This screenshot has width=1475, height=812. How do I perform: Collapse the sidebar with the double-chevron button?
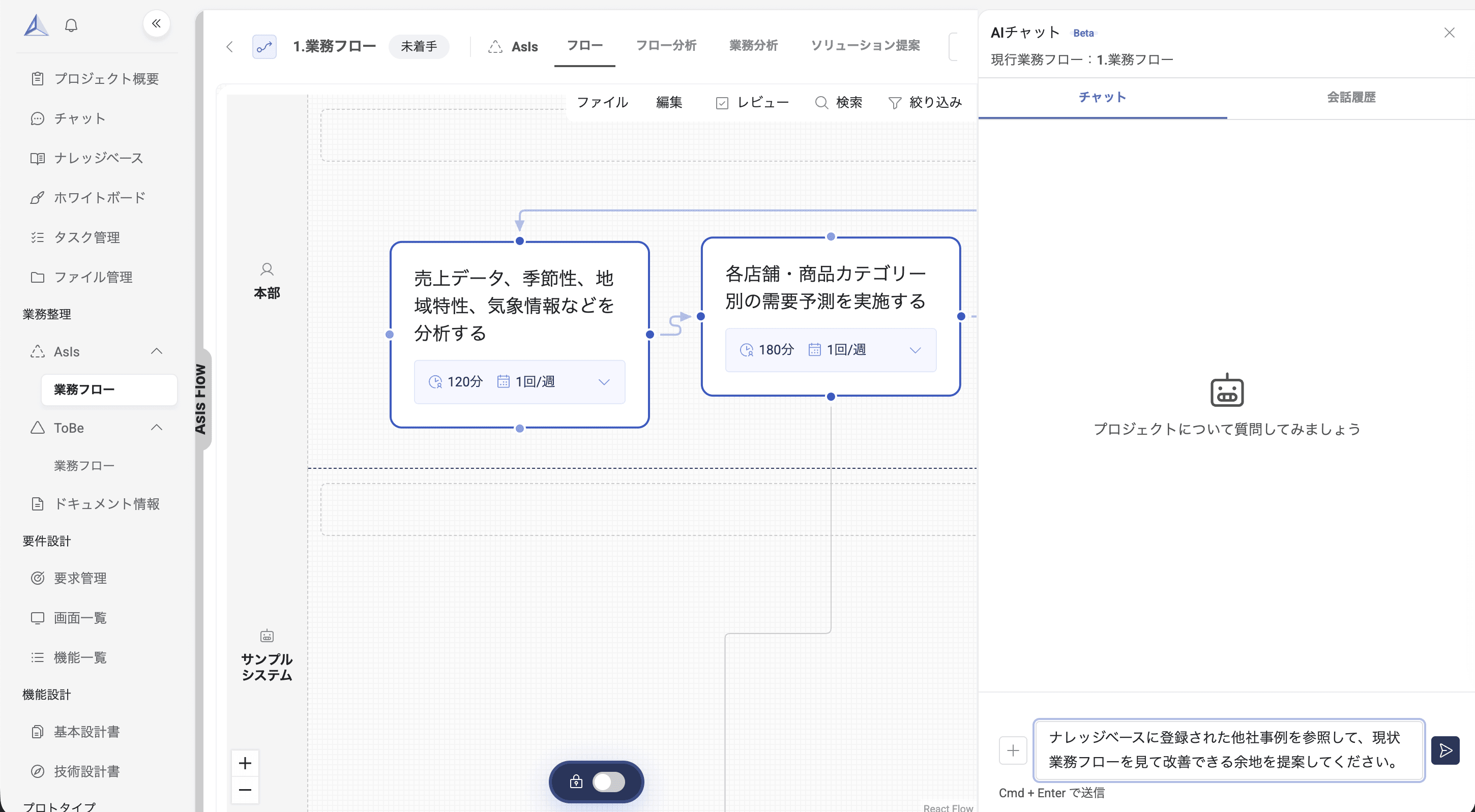click(156, 23)
